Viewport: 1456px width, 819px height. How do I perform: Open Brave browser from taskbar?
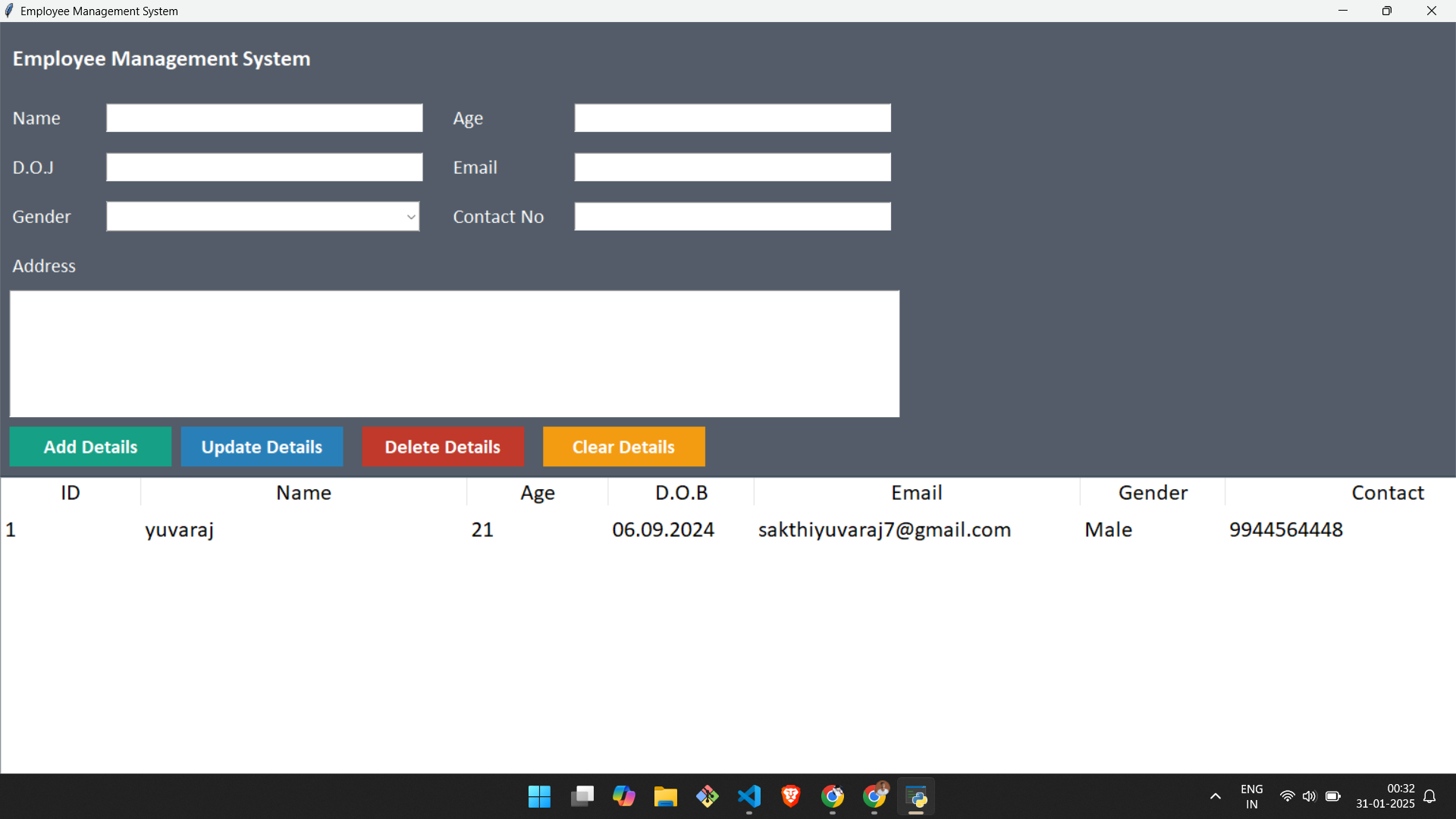pos(791,796)
